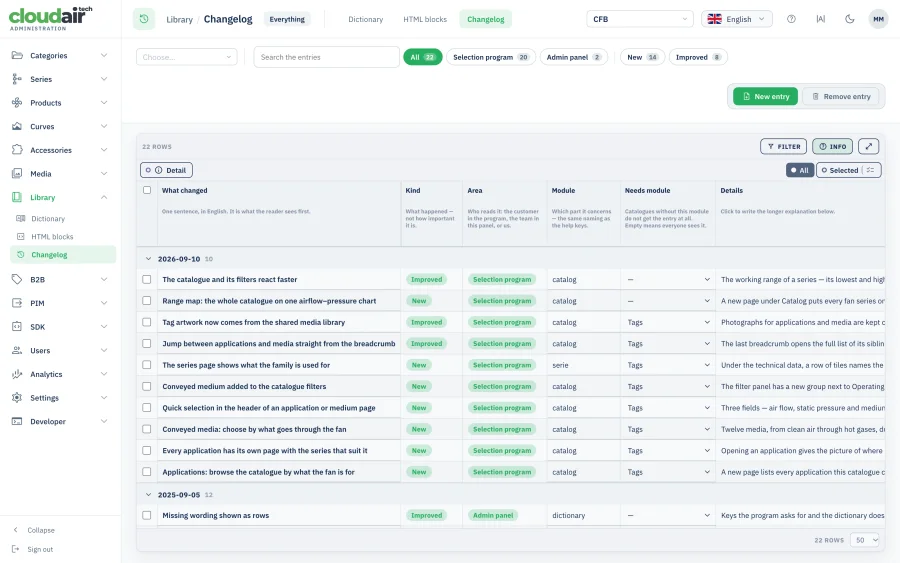Viewport: 900px width, 563px height.
Task: Click the Dictionary icon in Library submenu
Action: (x=21, y=219)
